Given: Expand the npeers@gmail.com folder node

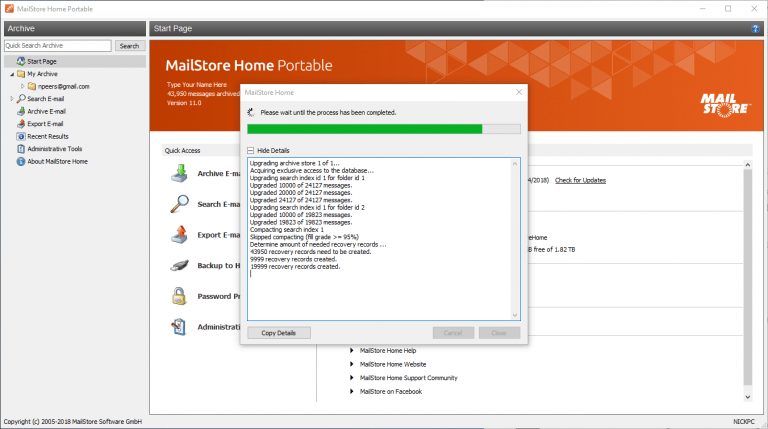Looking at the screenshot, I should pos(23,86).
